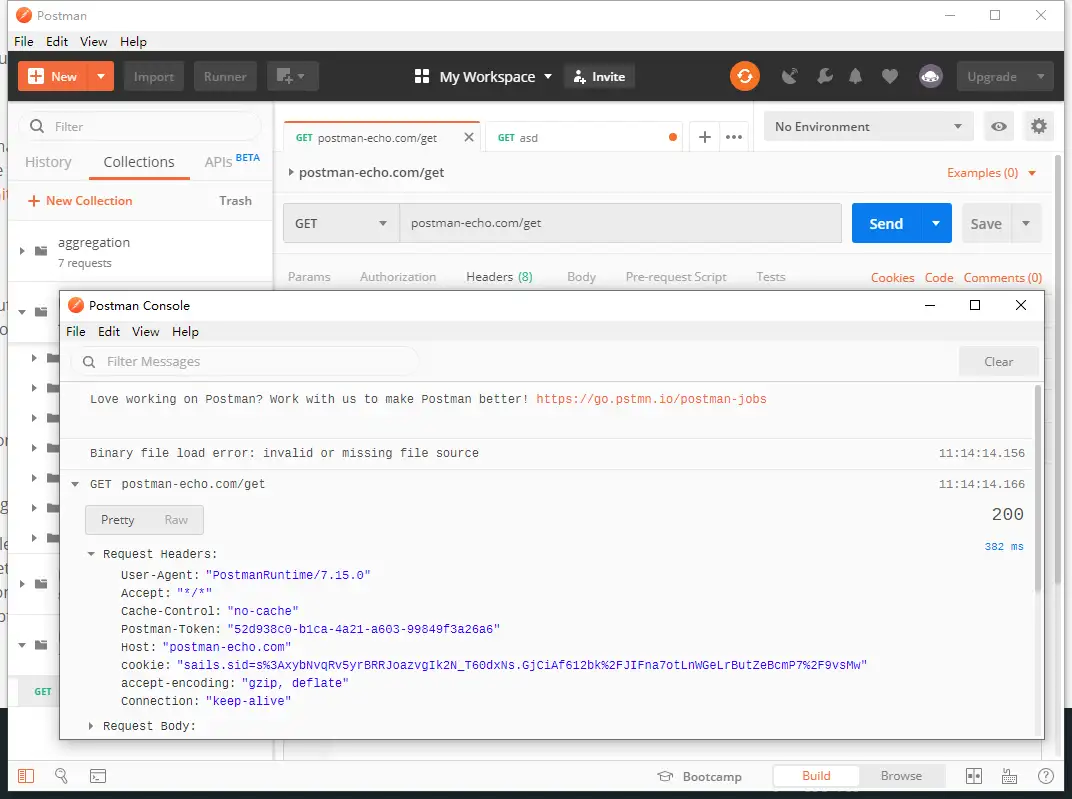Image resolution: width=1072 pixels, height=799 pixels.
Task: Open the Find and Replace search icon
Action: point(61,776)
